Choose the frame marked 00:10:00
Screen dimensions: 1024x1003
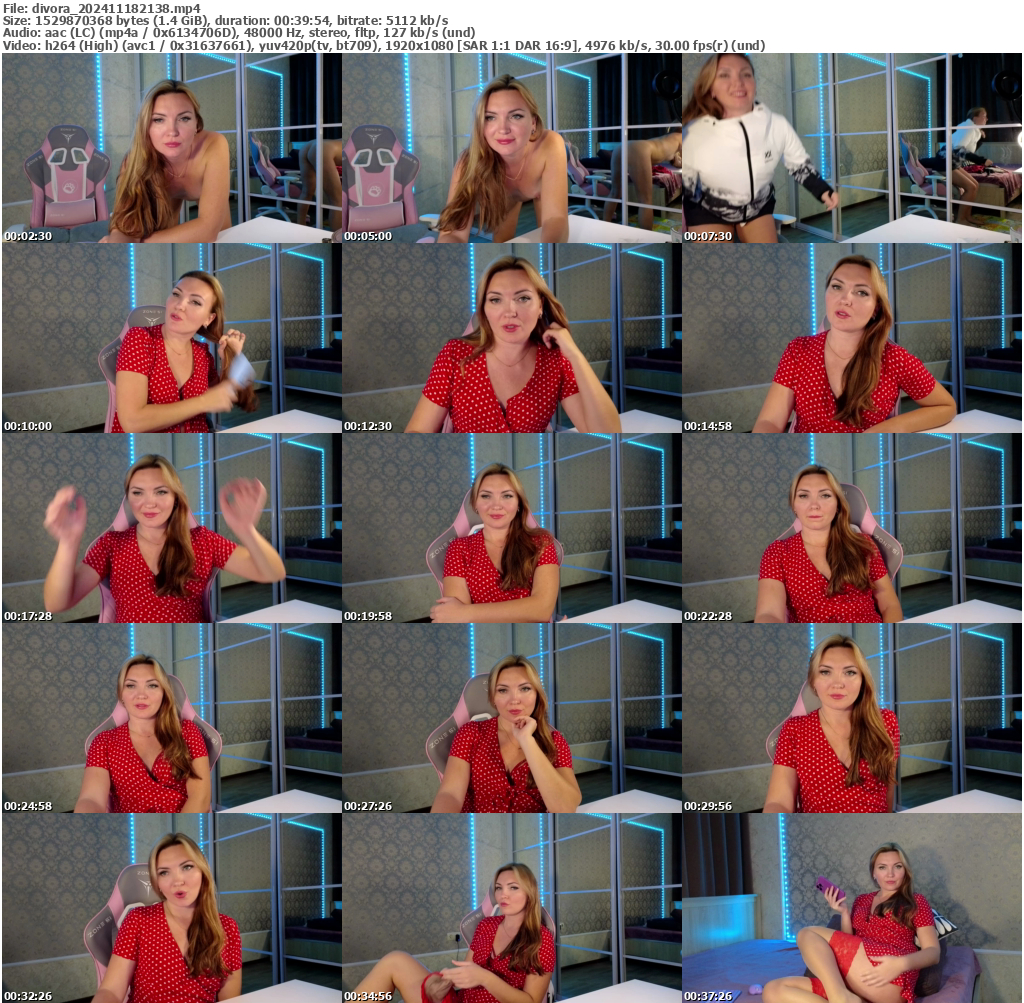(x=171, y=338)
